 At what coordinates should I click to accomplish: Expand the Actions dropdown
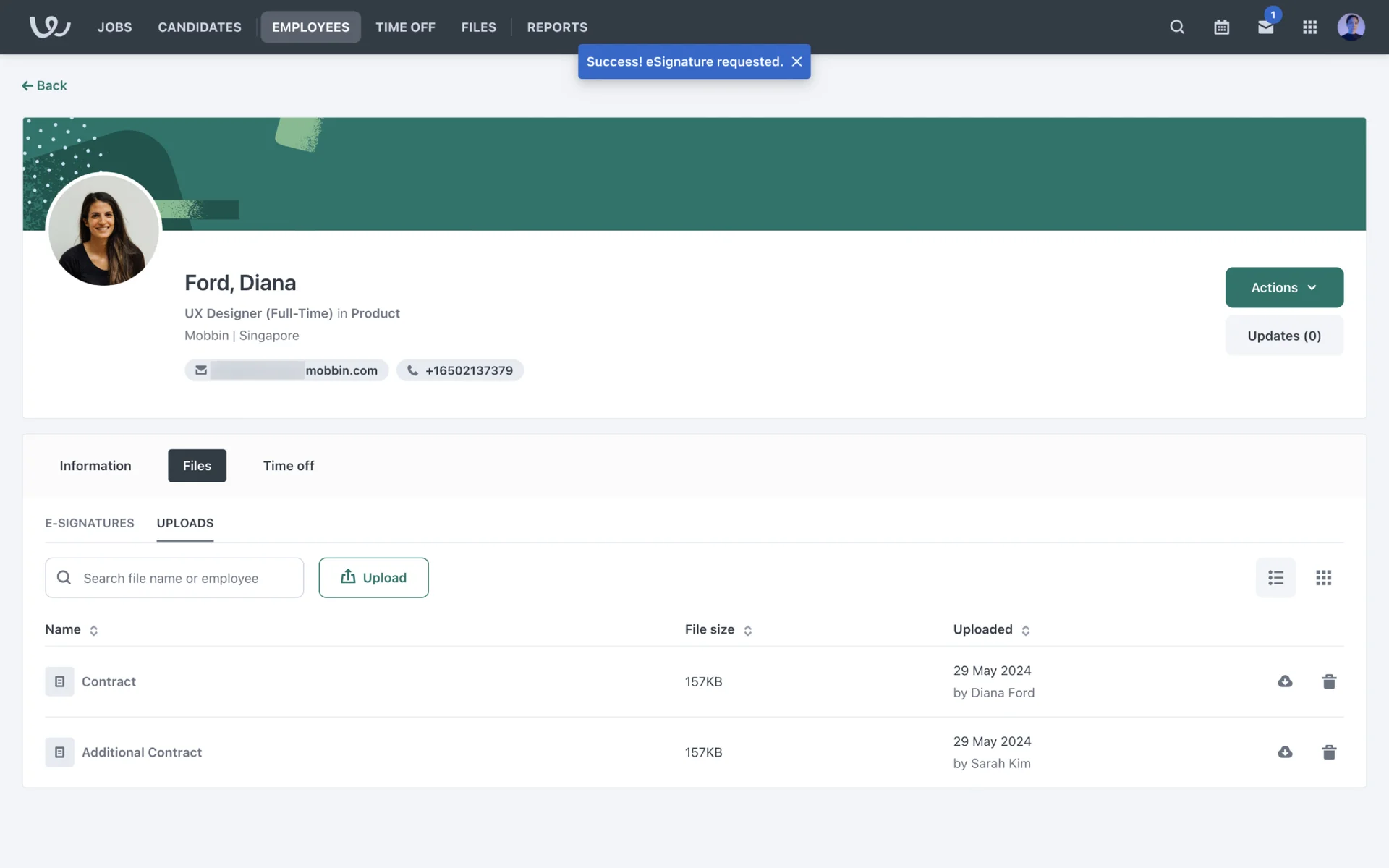pos(1283,287)
